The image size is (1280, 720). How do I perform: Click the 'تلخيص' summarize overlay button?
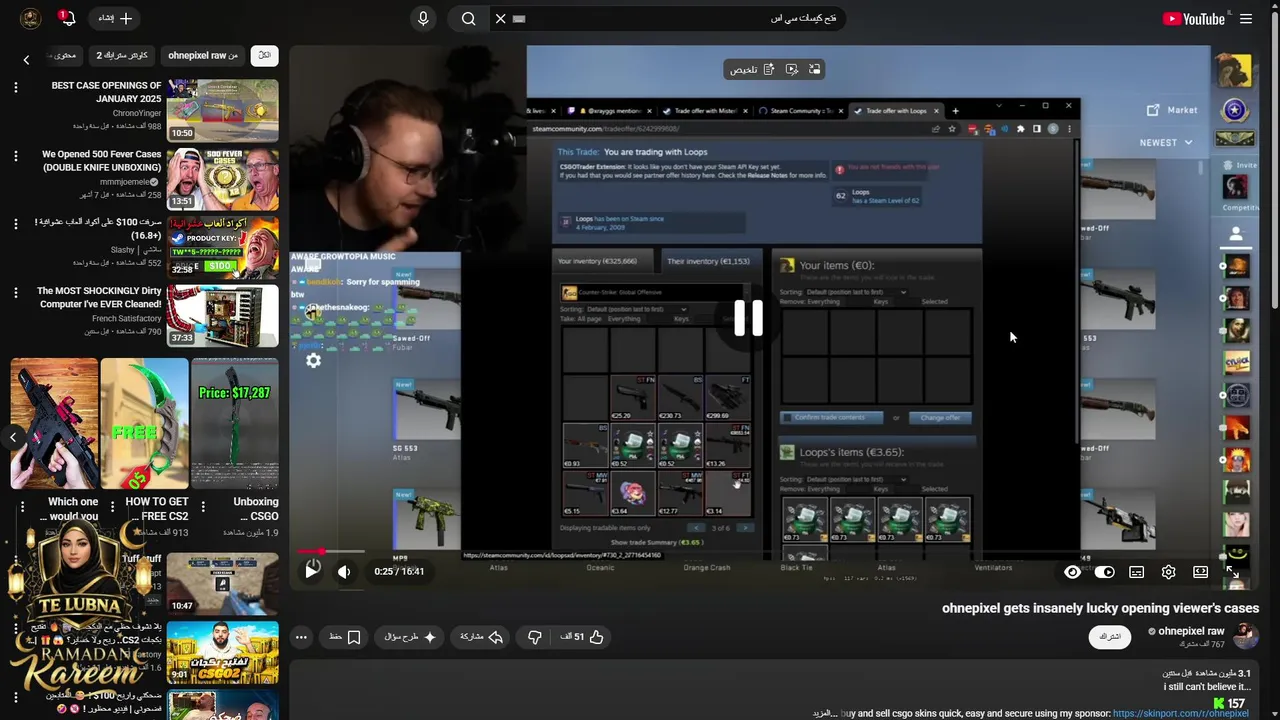point(751,69)
